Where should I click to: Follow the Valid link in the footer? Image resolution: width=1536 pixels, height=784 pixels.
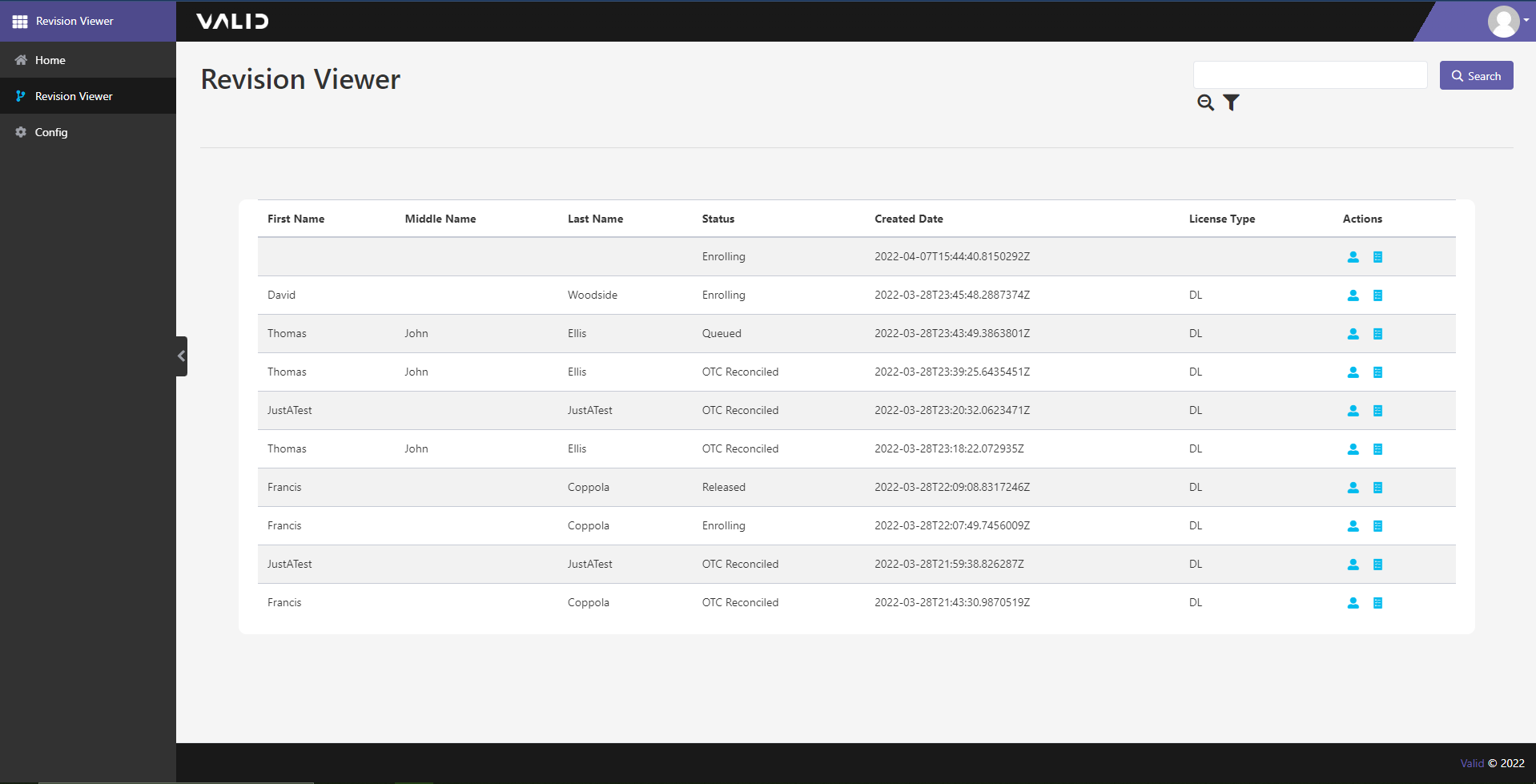coord(1471,763)
